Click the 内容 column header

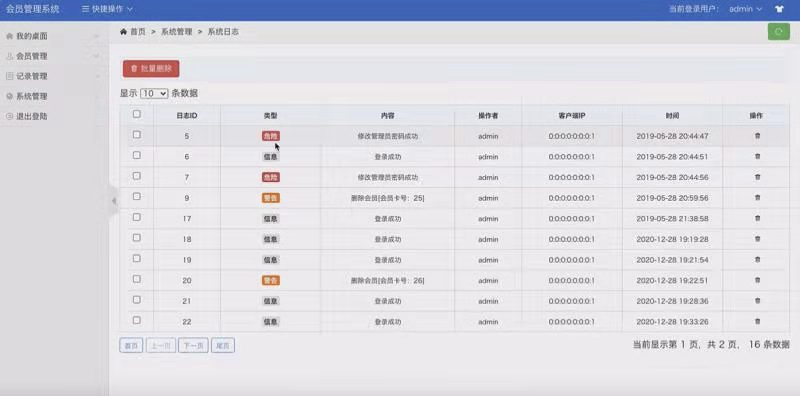(x=388, y=116)
